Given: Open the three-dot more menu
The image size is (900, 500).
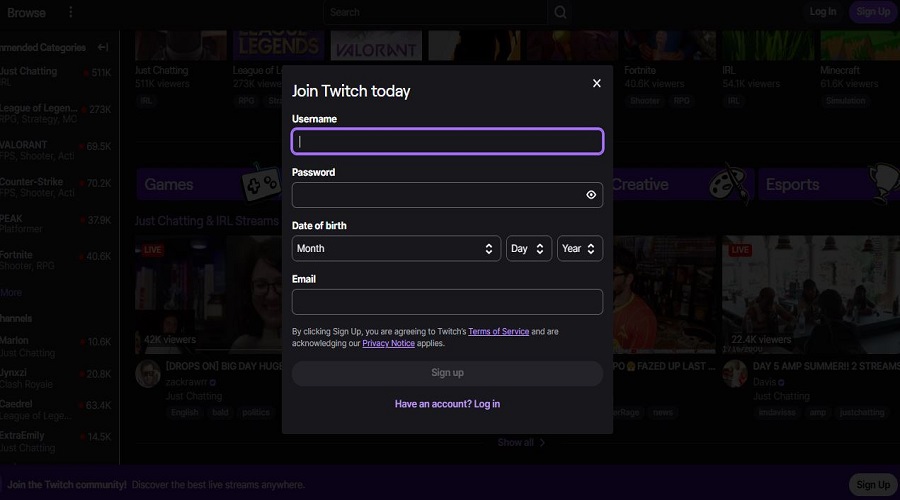Looking at the screenshot, I should click(x=71, y=12).
